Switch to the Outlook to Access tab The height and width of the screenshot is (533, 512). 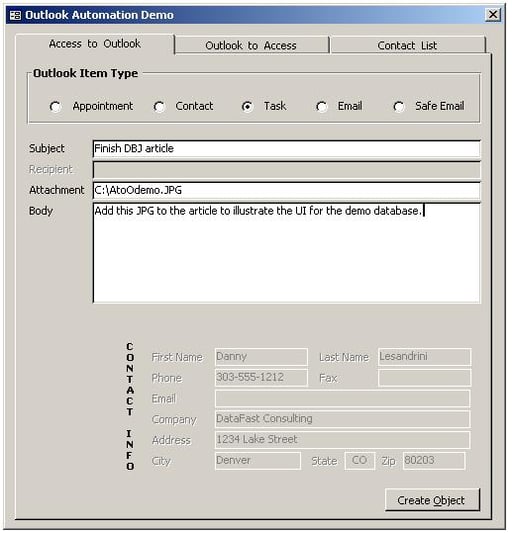[251, 45]
